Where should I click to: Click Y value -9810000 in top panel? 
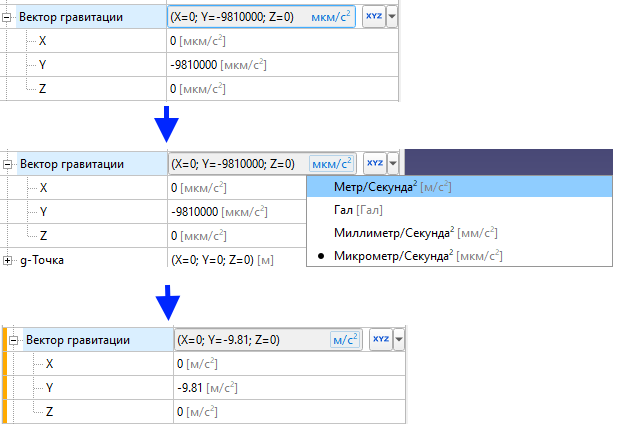[x=196, y=65]
